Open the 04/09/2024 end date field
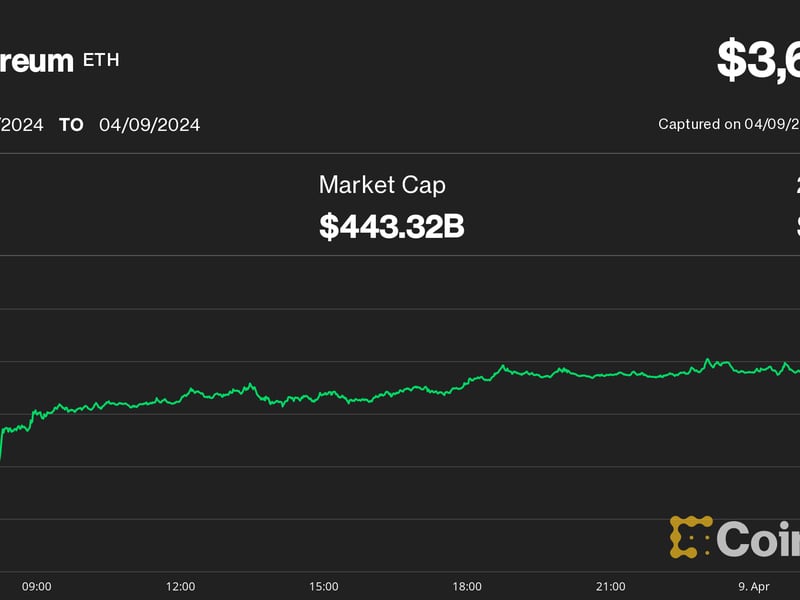Screen dimensions: 800x600 click(x=149, y=125)
